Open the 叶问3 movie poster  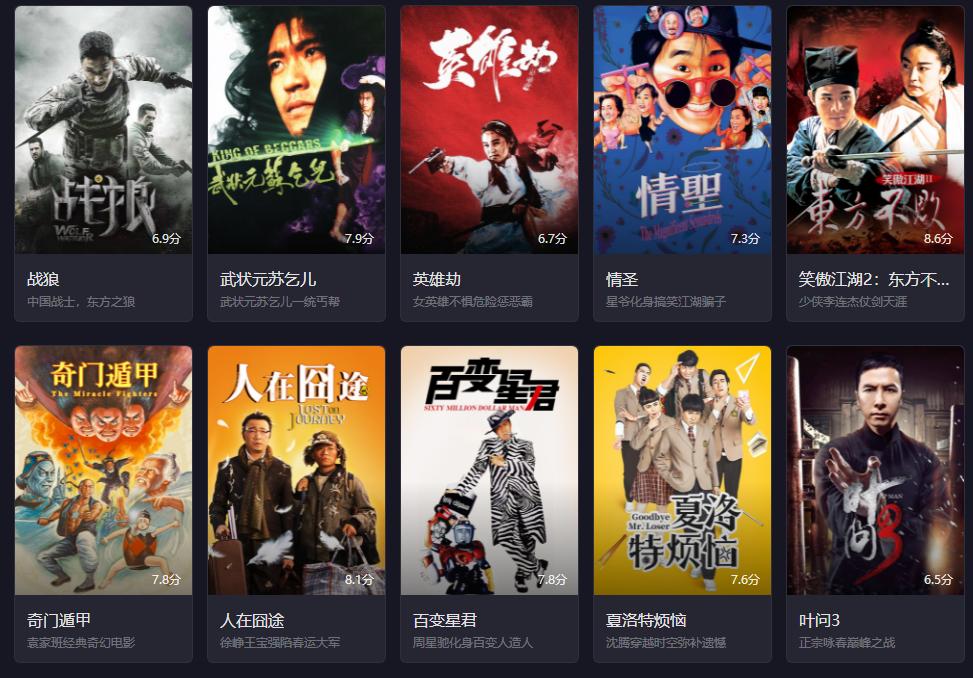[x=876, y=470]
